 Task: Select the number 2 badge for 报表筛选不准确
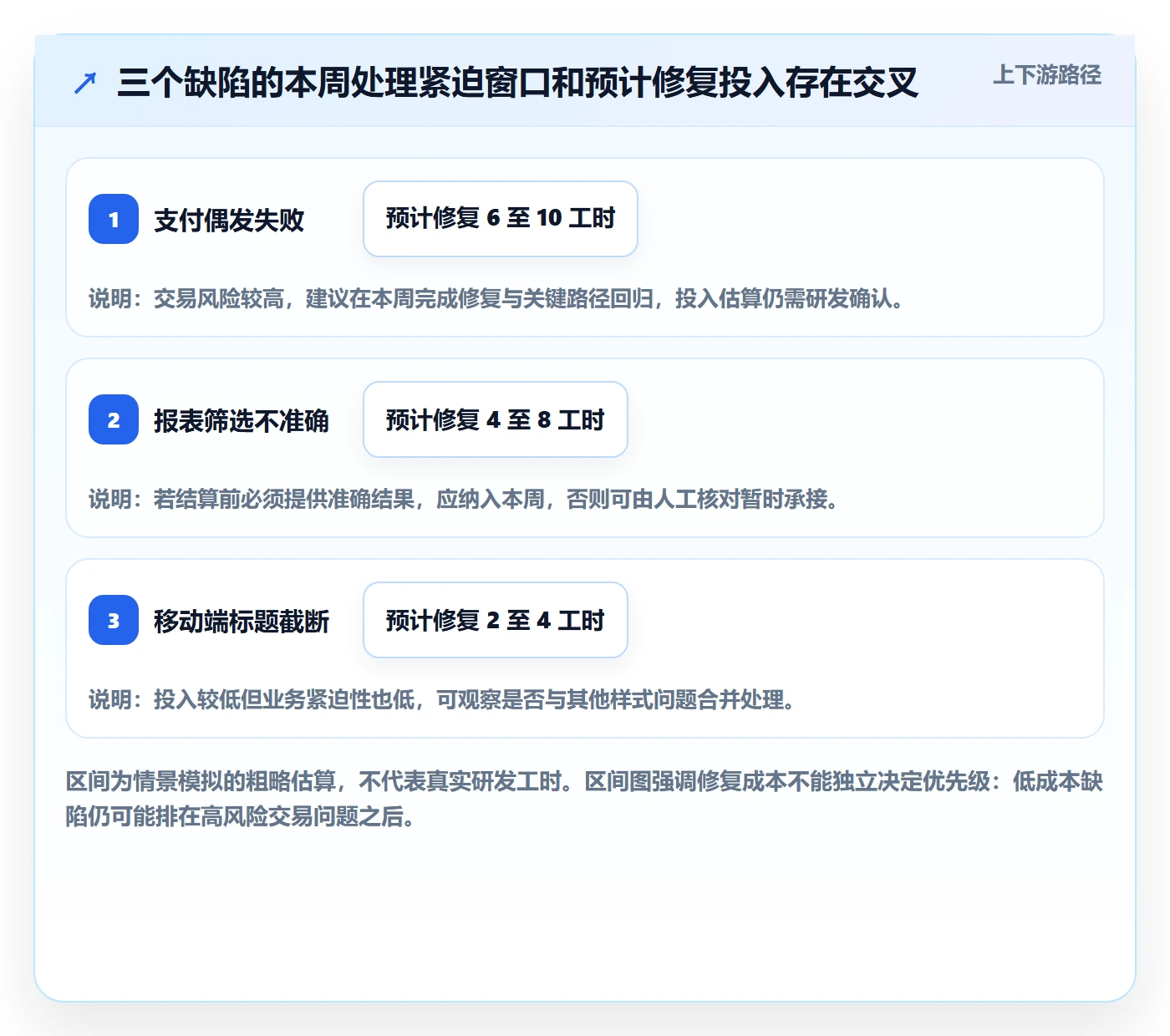pos(114,419)
